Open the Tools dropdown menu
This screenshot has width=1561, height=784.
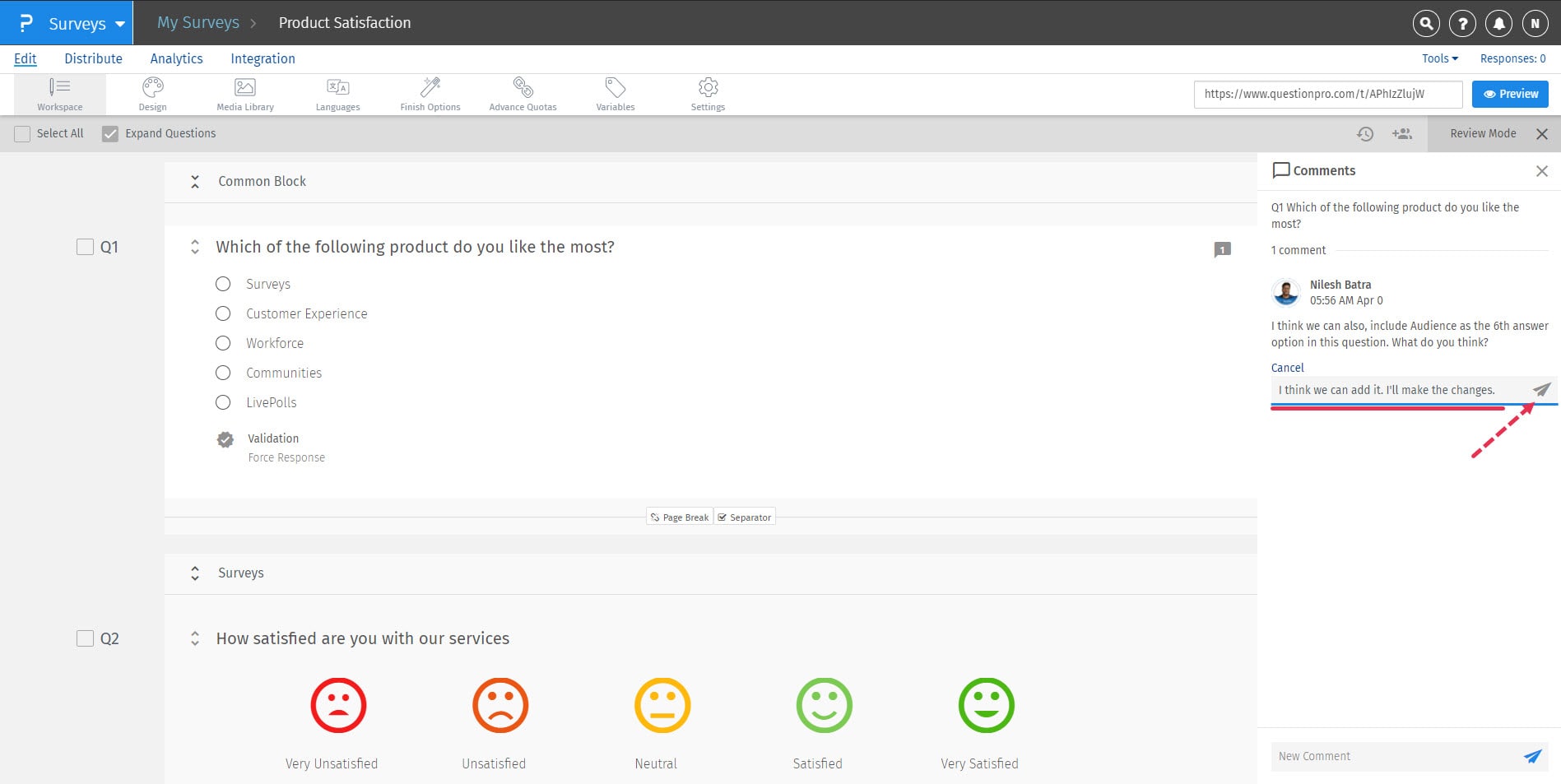1438,58
